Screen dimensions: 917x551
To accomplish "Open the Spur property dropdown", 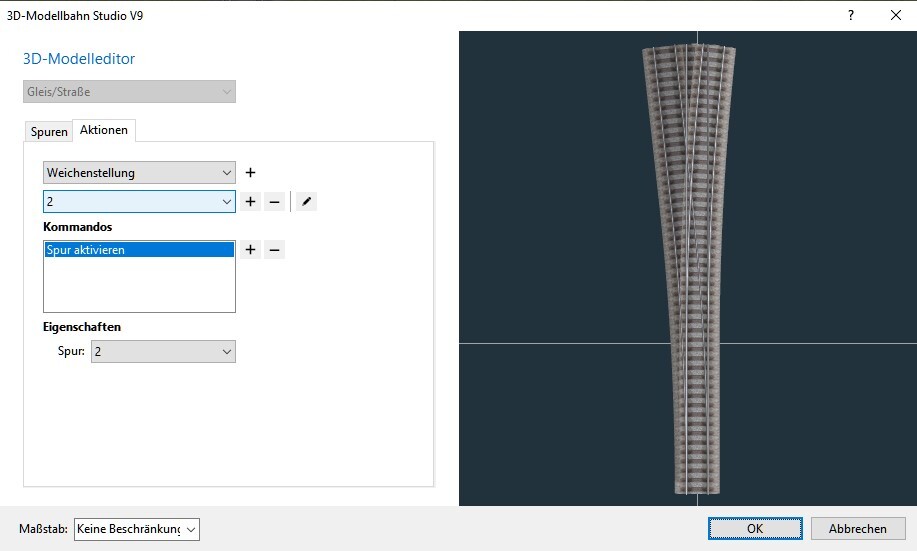I will point(163,352).
